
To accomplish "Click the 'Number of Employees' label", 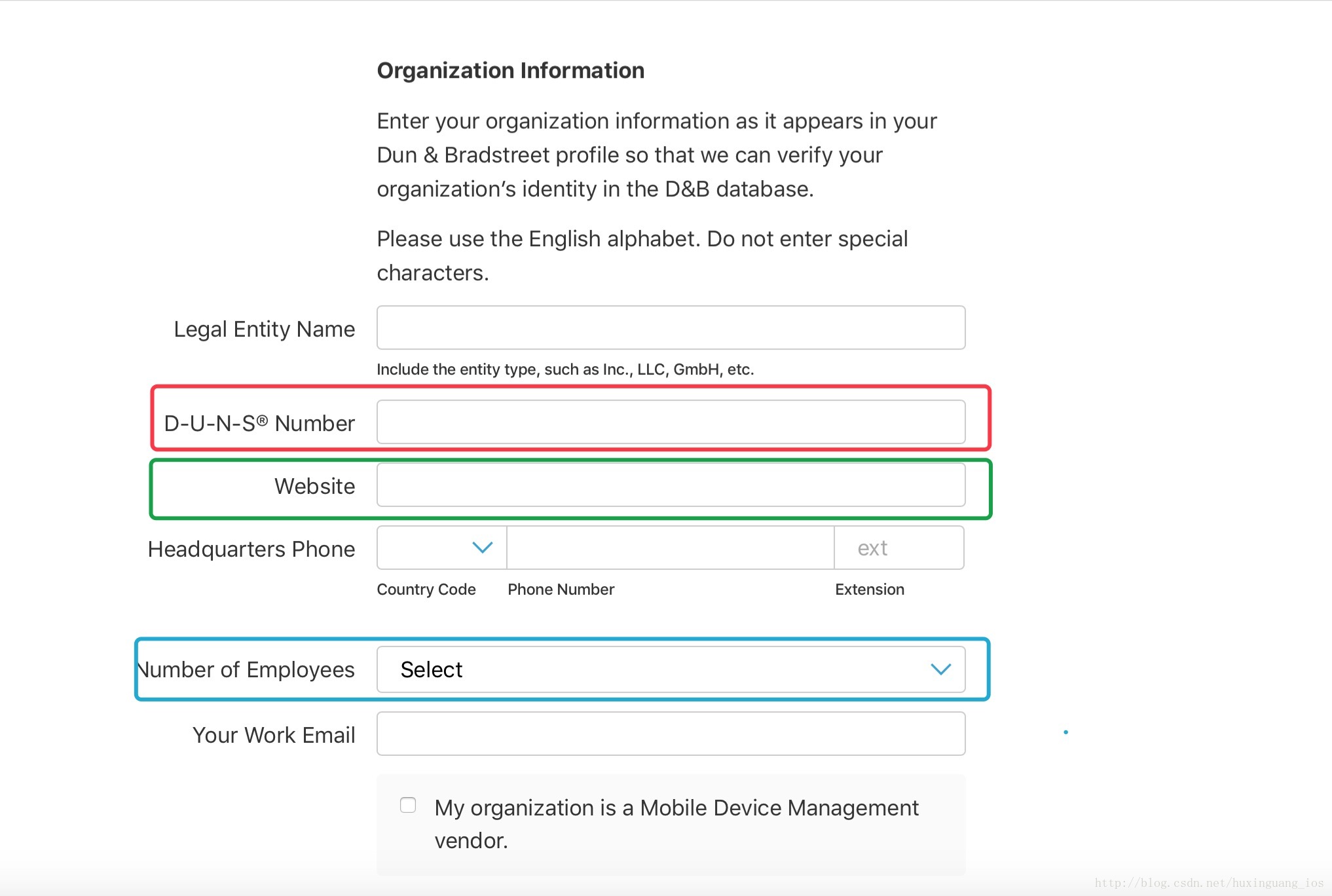I will pos(248,669).
